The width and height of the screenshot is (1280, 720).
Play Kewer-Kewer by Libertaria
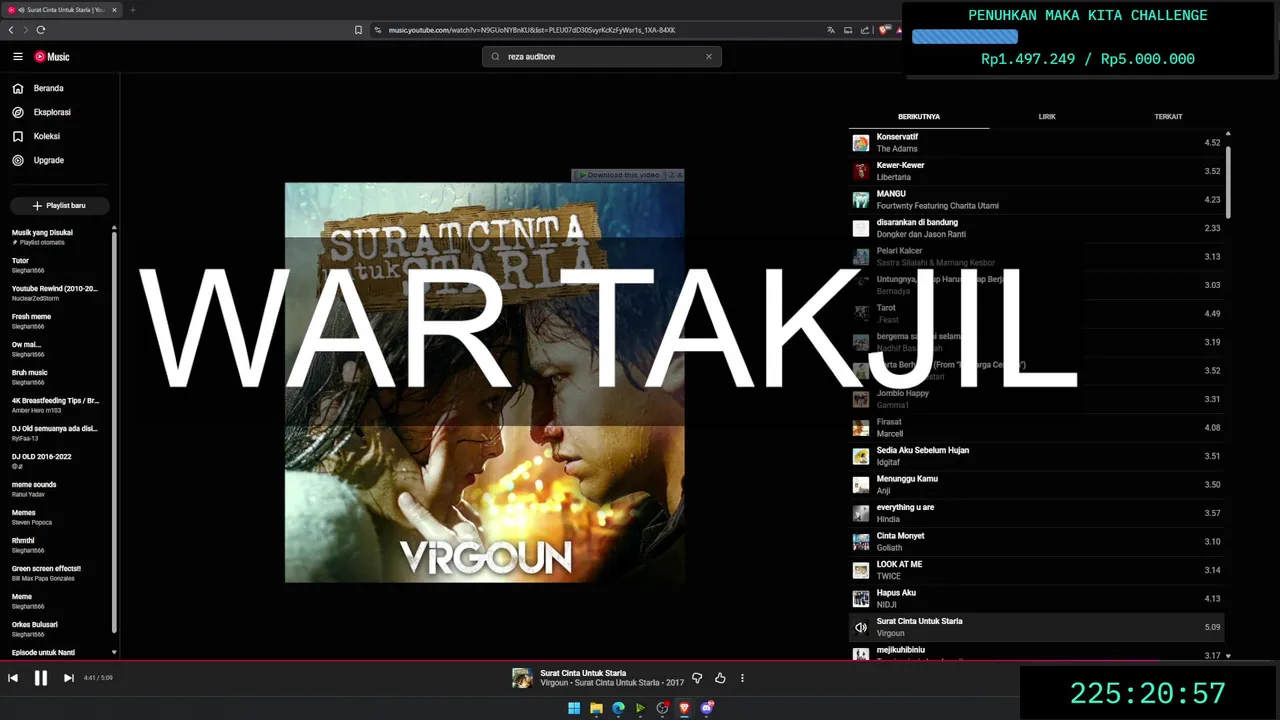pyautogui.click(x=1036, y=171)
